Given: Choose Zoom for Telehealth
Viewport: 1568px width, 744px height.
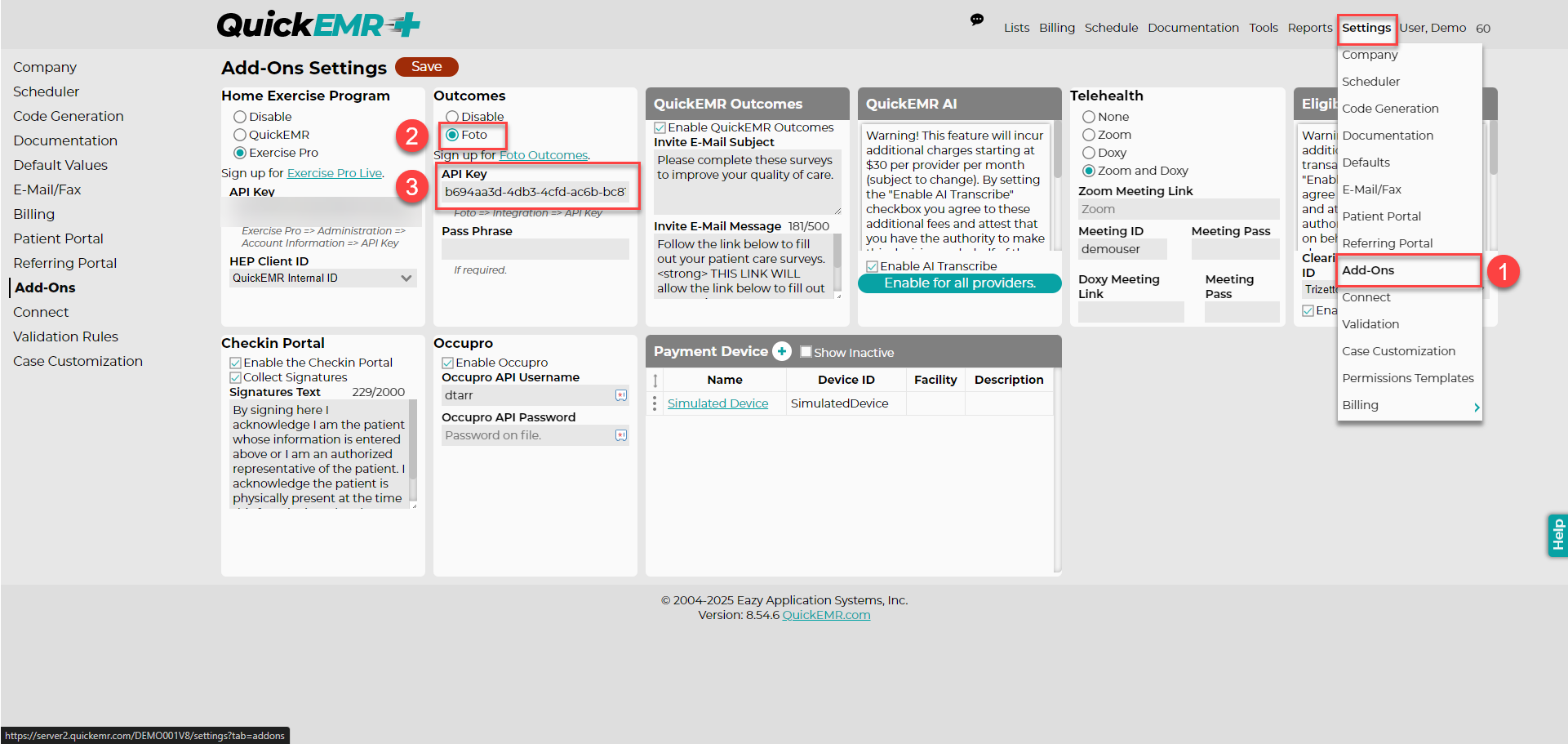Looking at the screenshot, I should (x=1089, y=135).
